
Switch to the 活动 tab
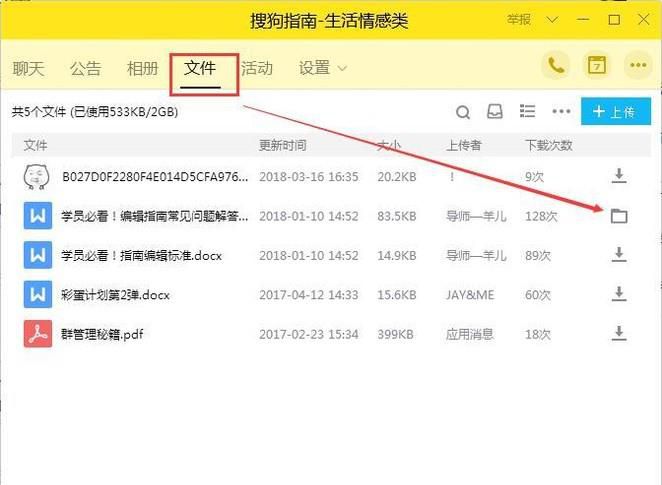(x=257, y=68)
